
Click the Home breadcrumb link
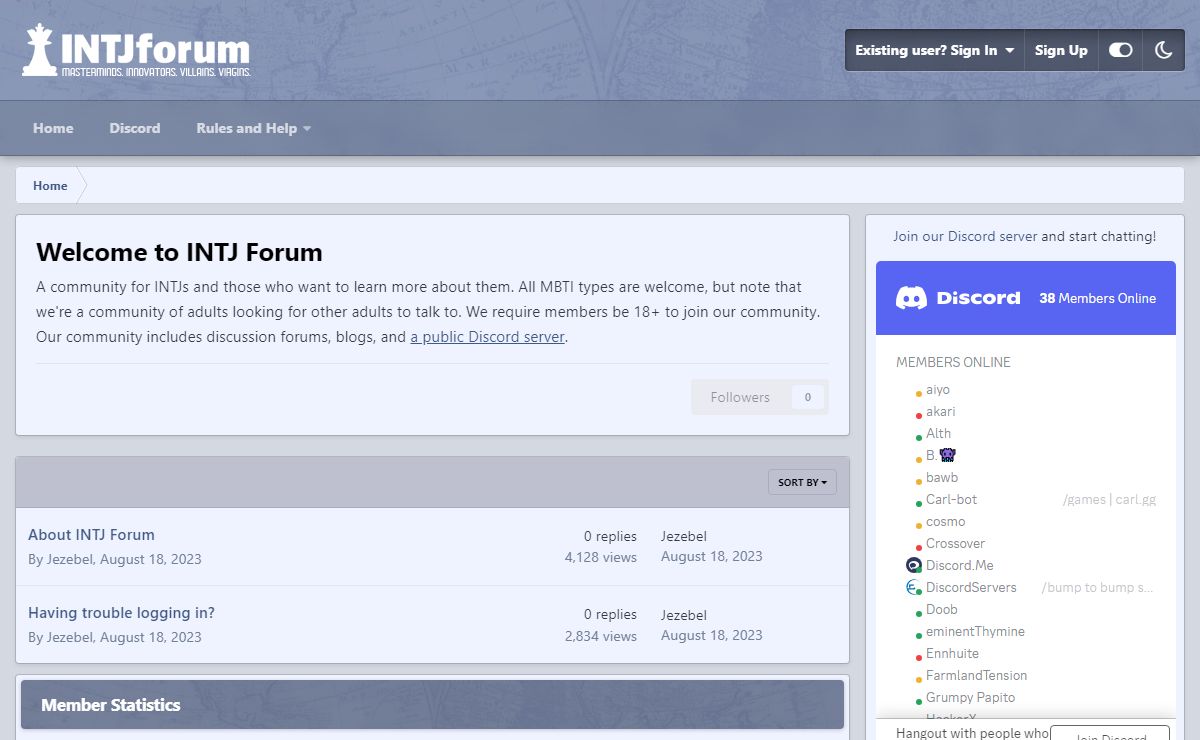click(50, 185)
